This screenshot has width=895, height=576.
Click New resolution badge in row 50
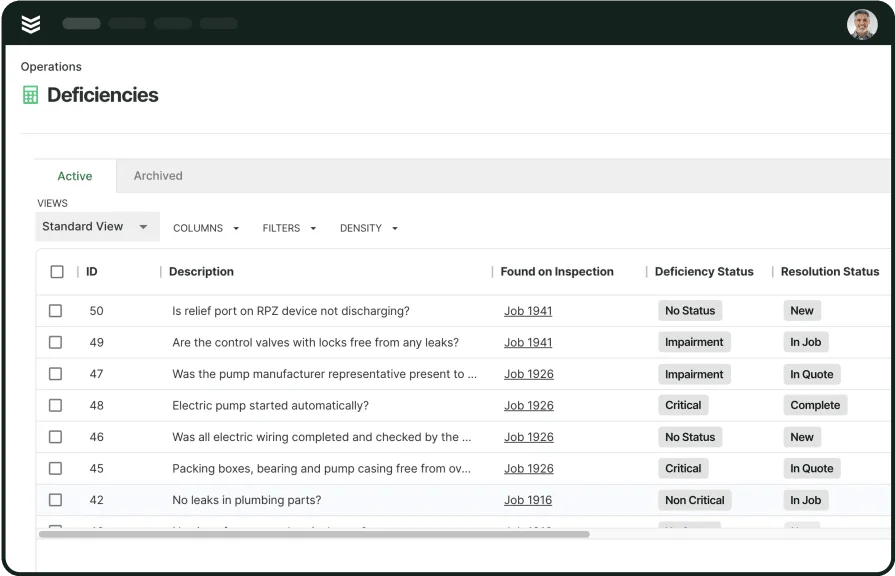pyautogui.click(x=802, y=311)
